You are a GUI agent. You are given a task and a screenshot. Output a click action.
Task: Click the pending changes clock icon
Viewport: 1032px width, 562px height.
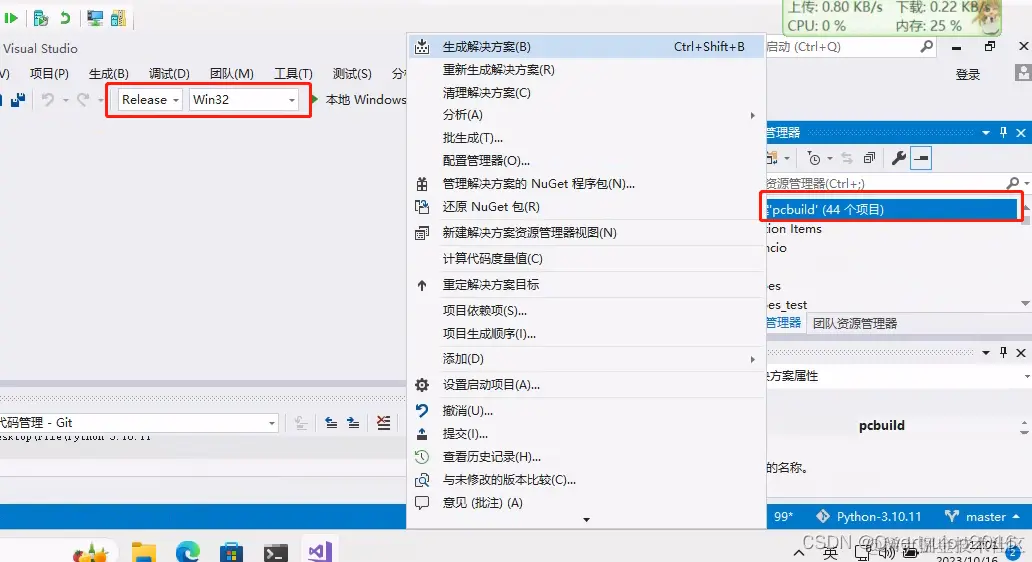tap(814, 159)
